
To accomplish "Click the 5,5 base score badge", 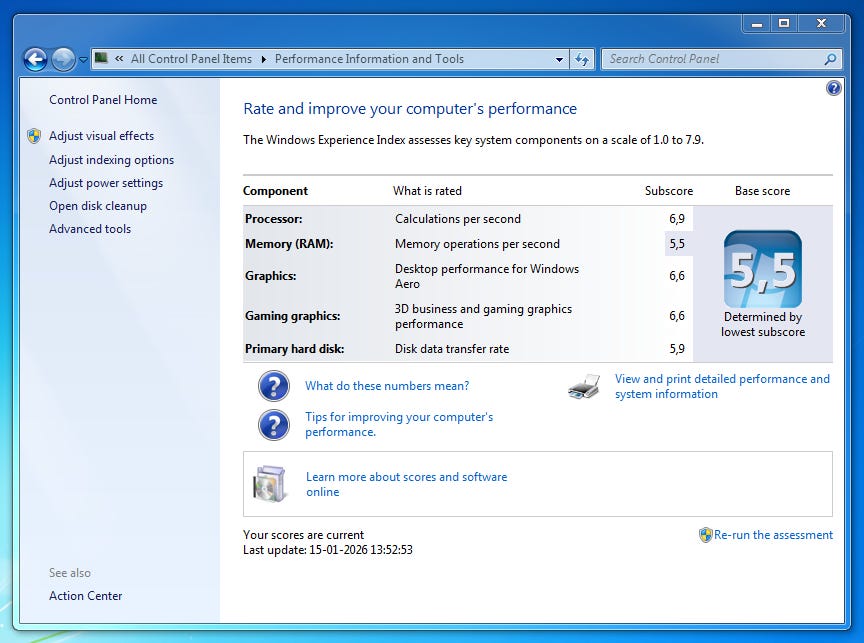I will click(x=763, y=269).
